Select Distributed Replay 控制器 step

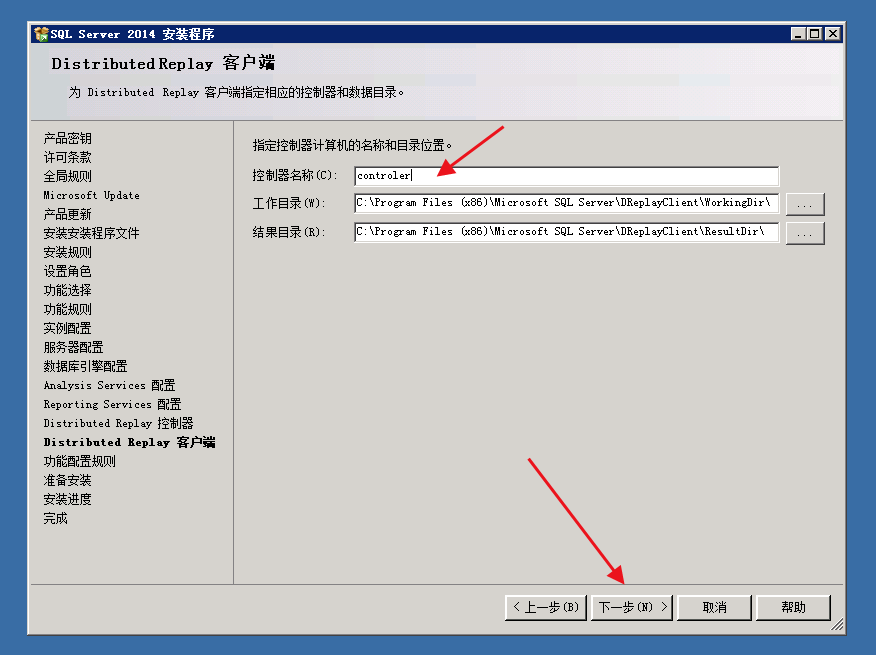pos(118,423)
